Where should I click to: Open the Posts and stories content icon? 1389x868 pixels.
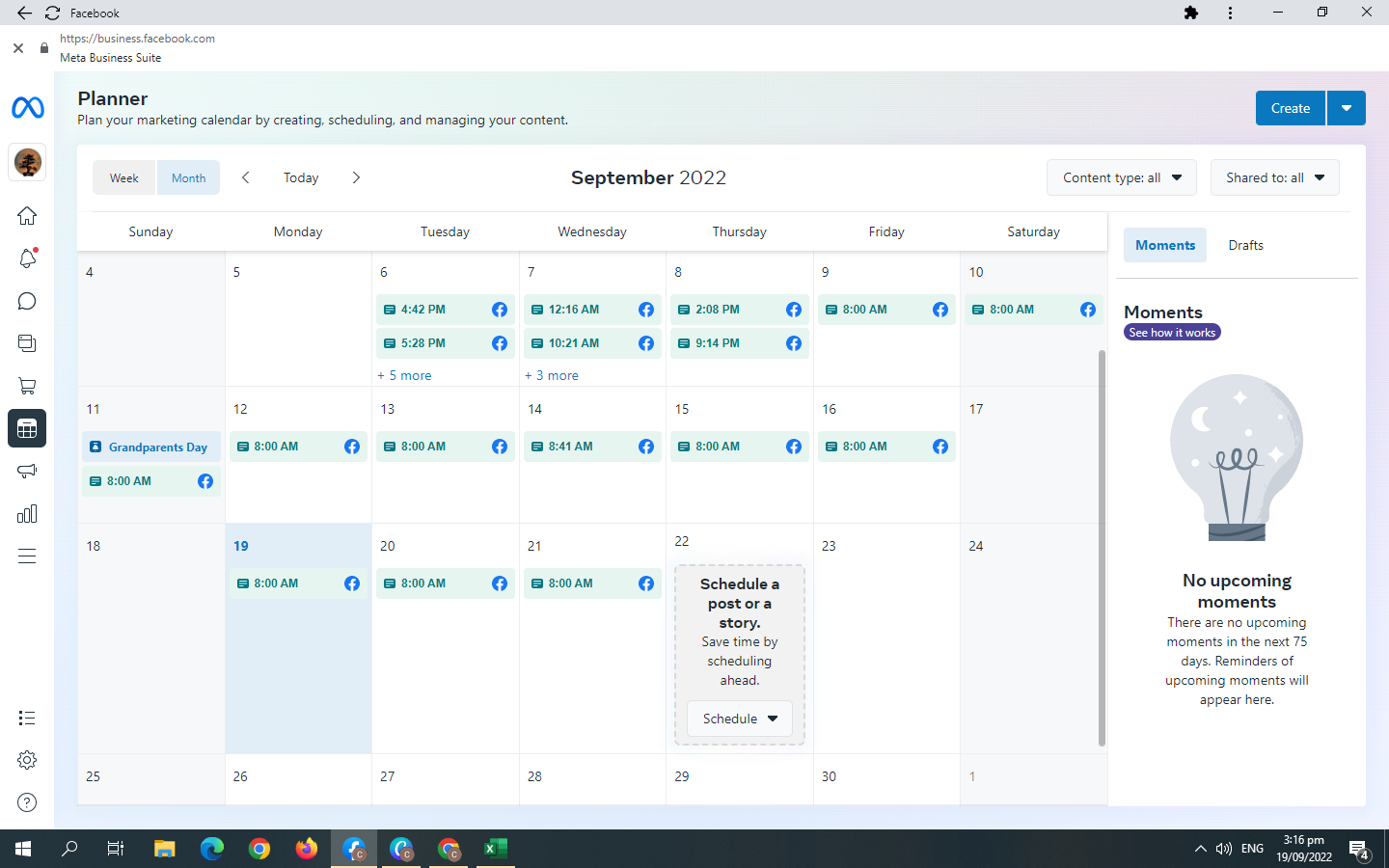pos(27,343)
